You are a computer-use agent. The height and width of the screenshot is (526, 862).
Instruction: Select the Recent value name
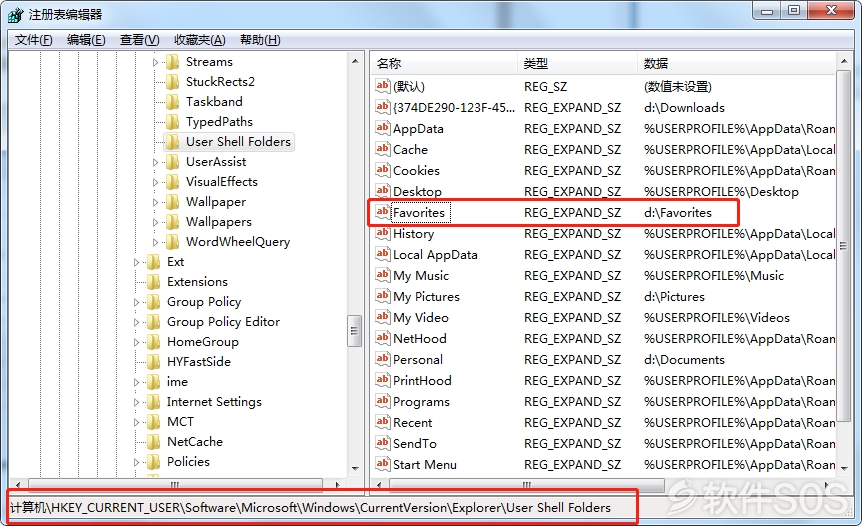click(412, 423)
